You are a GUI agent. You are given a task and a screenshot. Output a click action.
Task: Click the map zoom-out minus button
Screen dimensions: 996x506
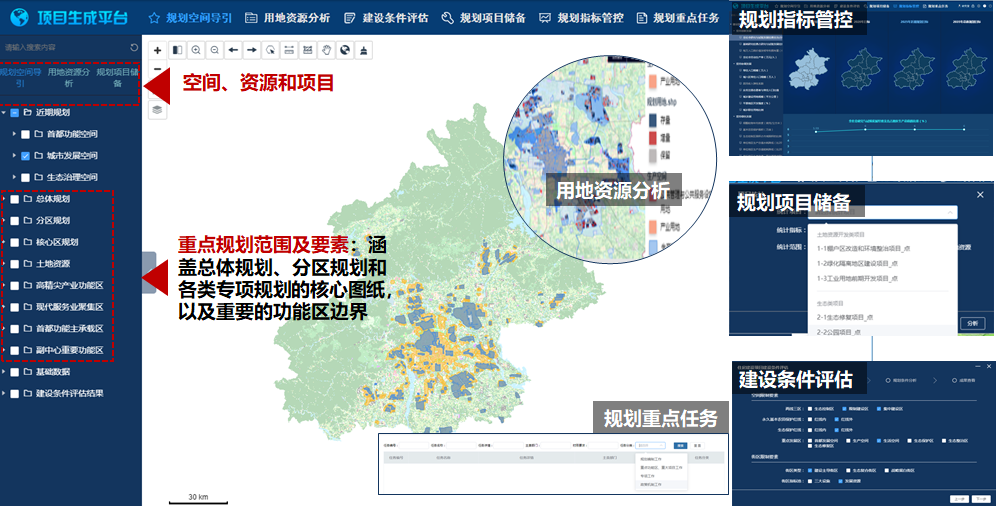click(157, 69)
